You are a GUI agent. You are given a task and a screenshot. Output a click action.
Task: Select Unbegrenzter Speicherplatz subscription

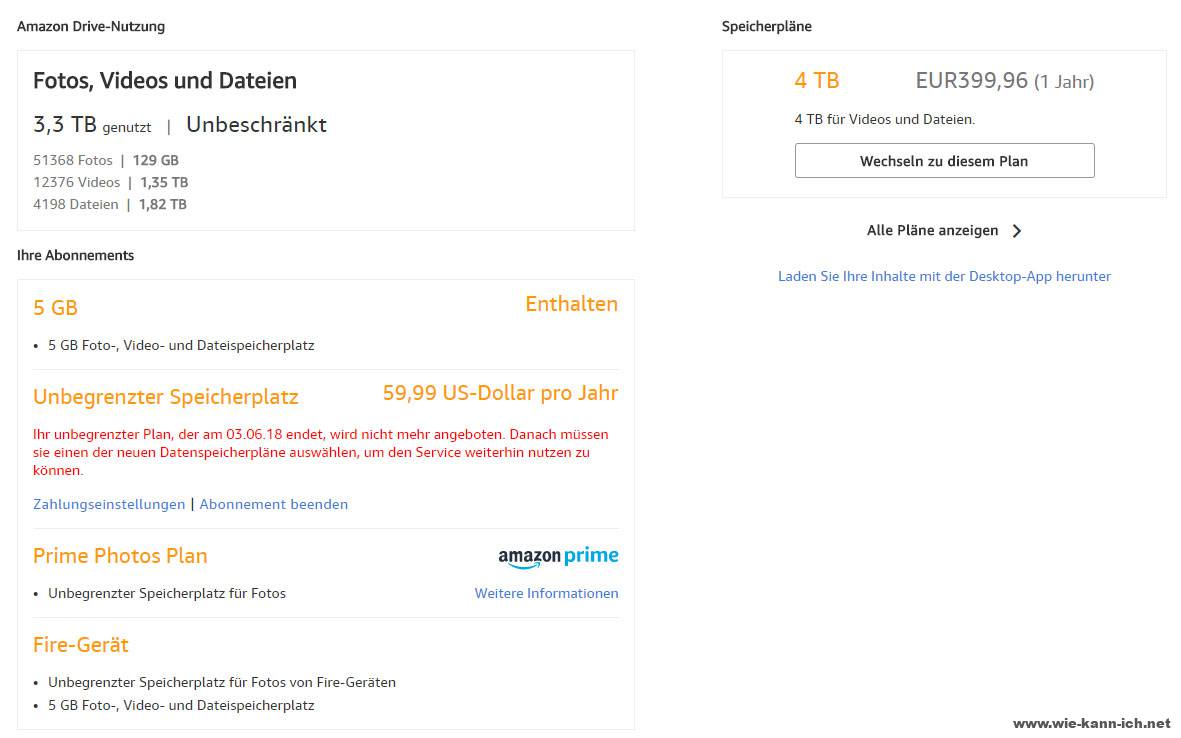tap(165, 397)
